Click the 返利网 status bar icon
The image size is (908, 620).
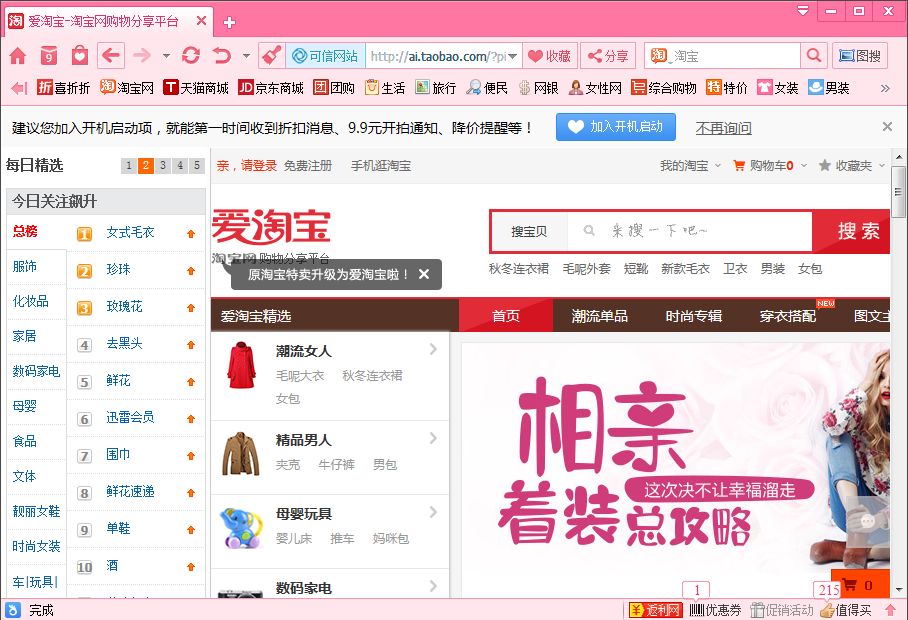[655, 610]
